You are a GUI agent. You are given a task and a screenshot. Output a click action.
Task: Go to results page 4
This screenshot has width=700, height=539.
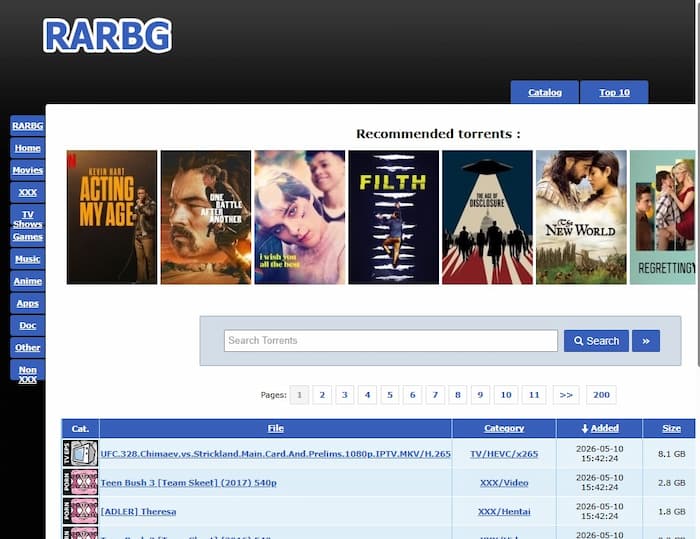click(x=367, y=395)
